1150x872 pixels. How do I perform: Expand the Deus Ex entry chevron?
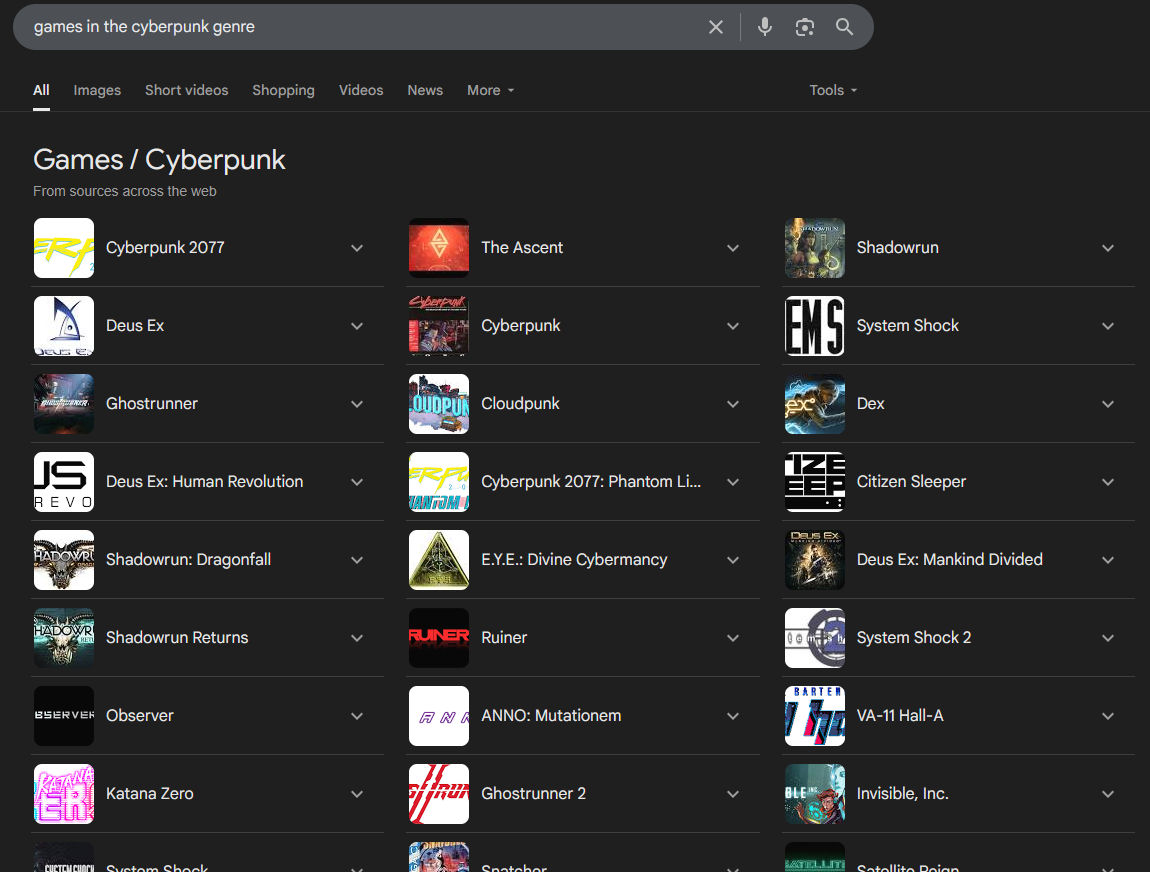357,326
